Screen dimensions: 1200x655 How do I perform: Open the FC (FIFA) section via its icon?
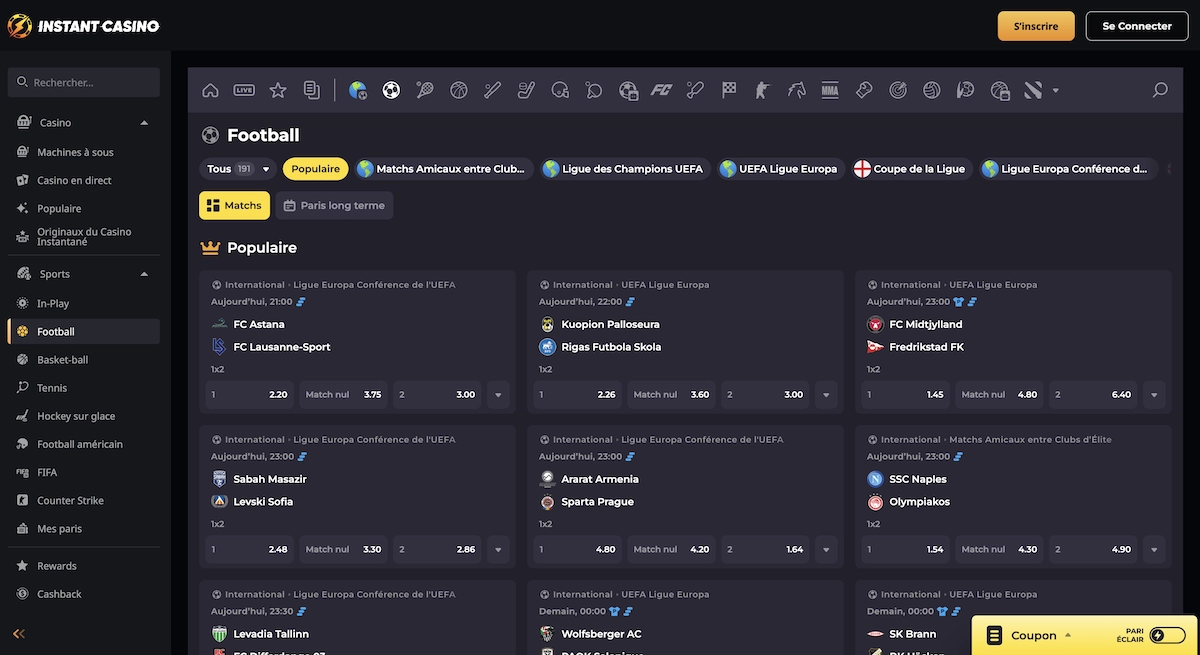pos(661,90)
